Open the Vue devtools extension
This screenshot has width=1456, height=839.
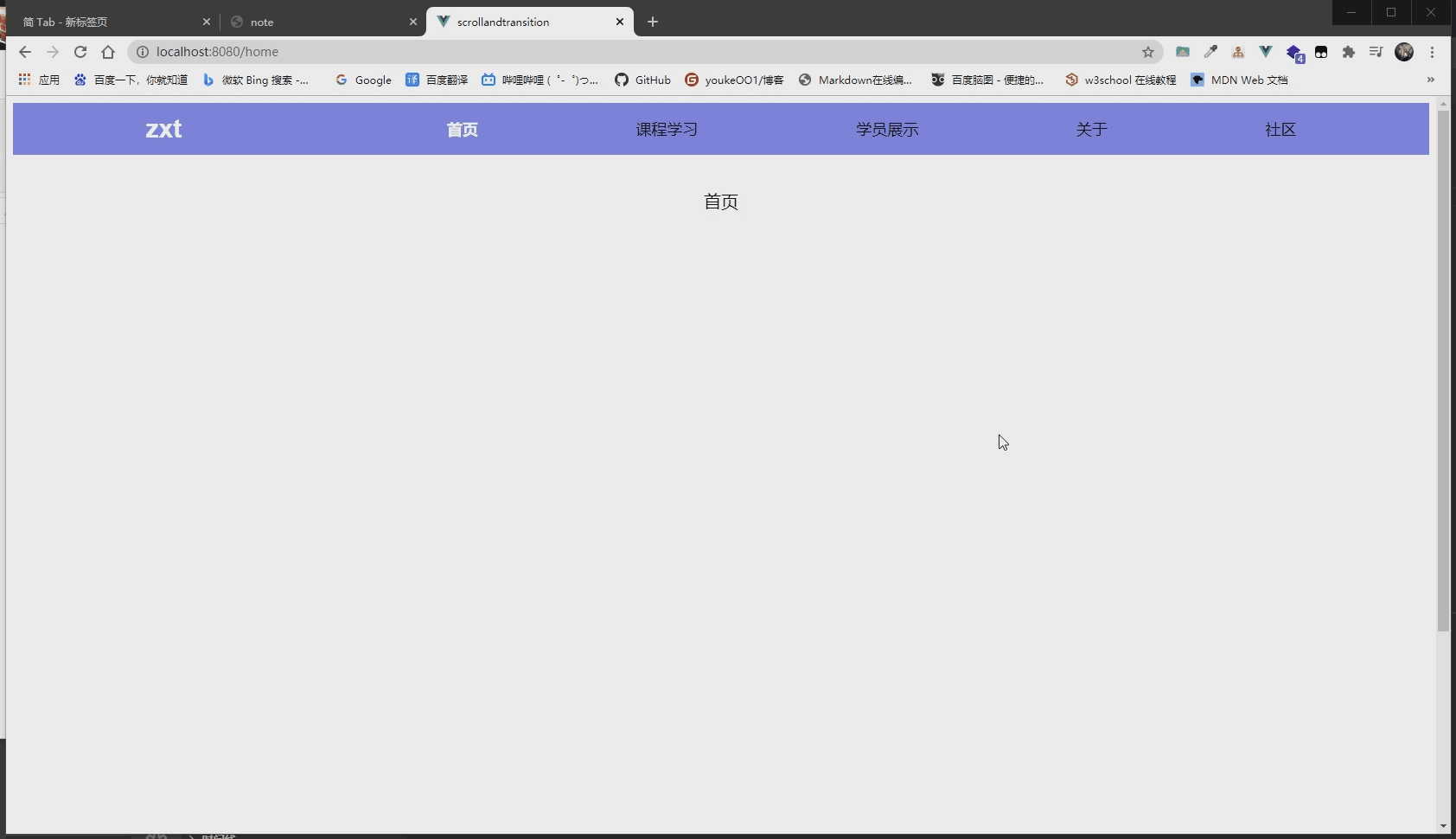[1266, 52]
